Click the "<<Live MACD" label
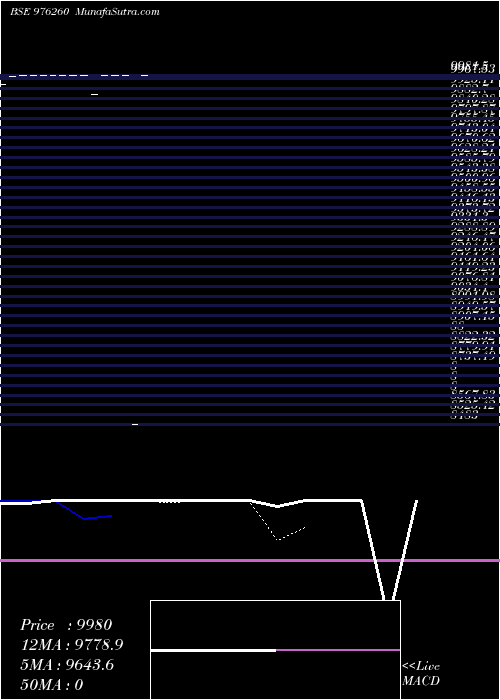This screenshot has height=700, width=500. [421, 674]
